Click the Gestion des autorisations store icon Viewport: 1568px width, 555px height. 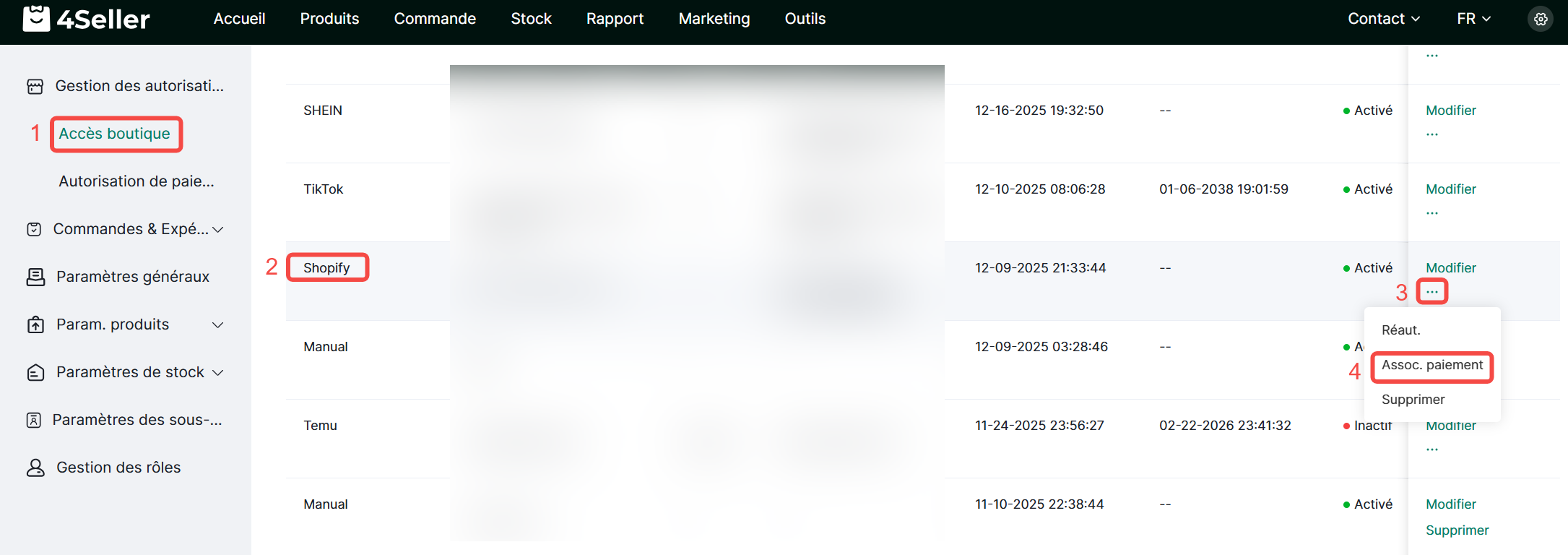(x=35, y=87)
